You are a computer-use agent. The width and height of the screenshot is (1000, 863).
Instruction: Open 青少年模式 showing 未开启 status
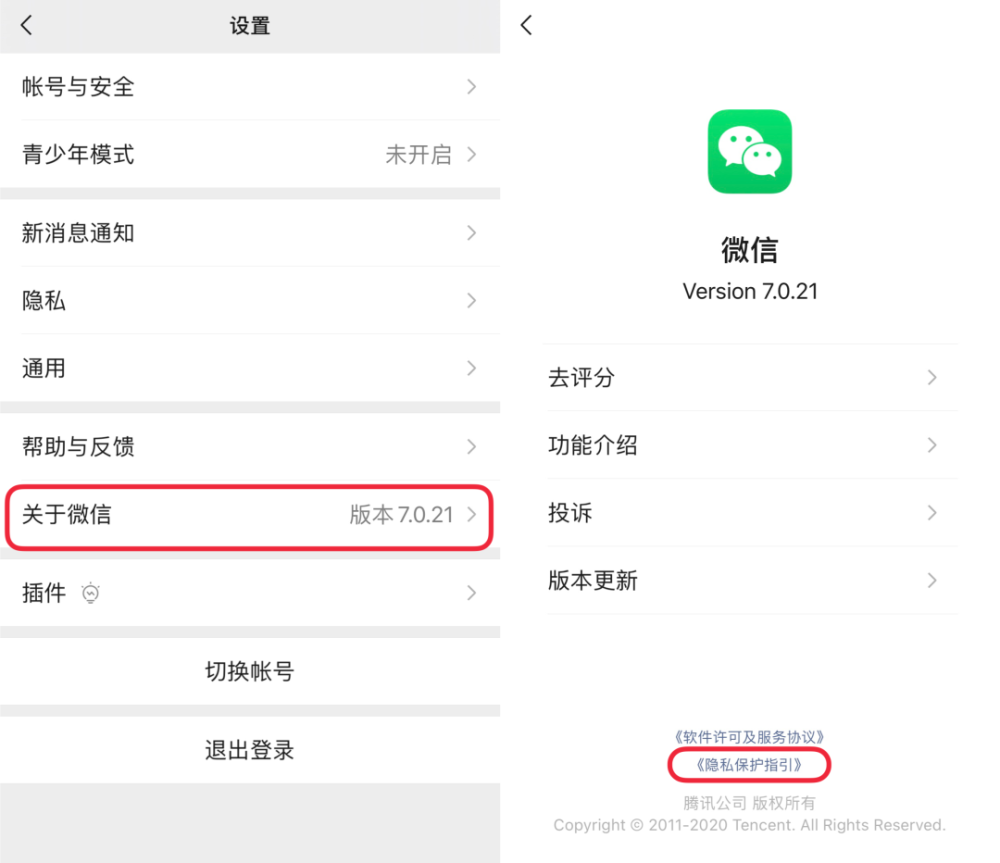click(x=250, y=154)
